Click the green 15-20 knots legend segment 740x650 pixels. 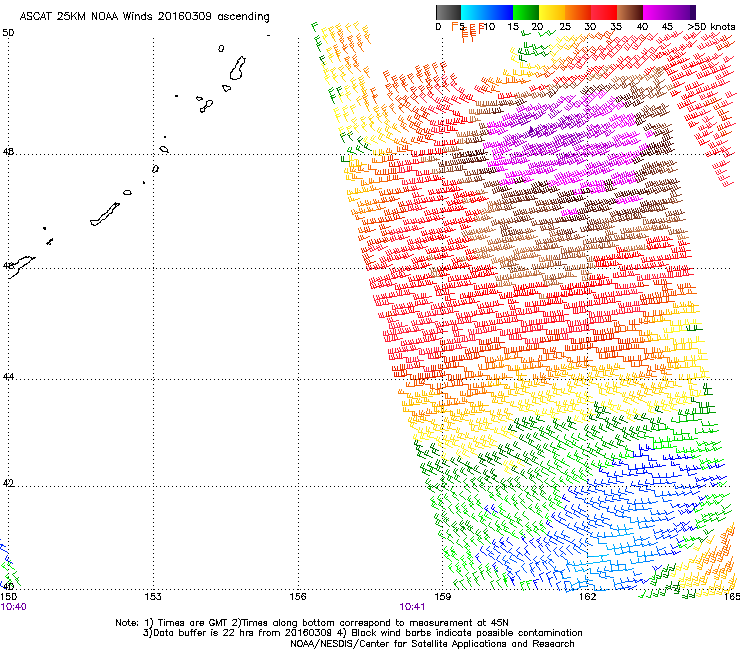click(526, 12)
